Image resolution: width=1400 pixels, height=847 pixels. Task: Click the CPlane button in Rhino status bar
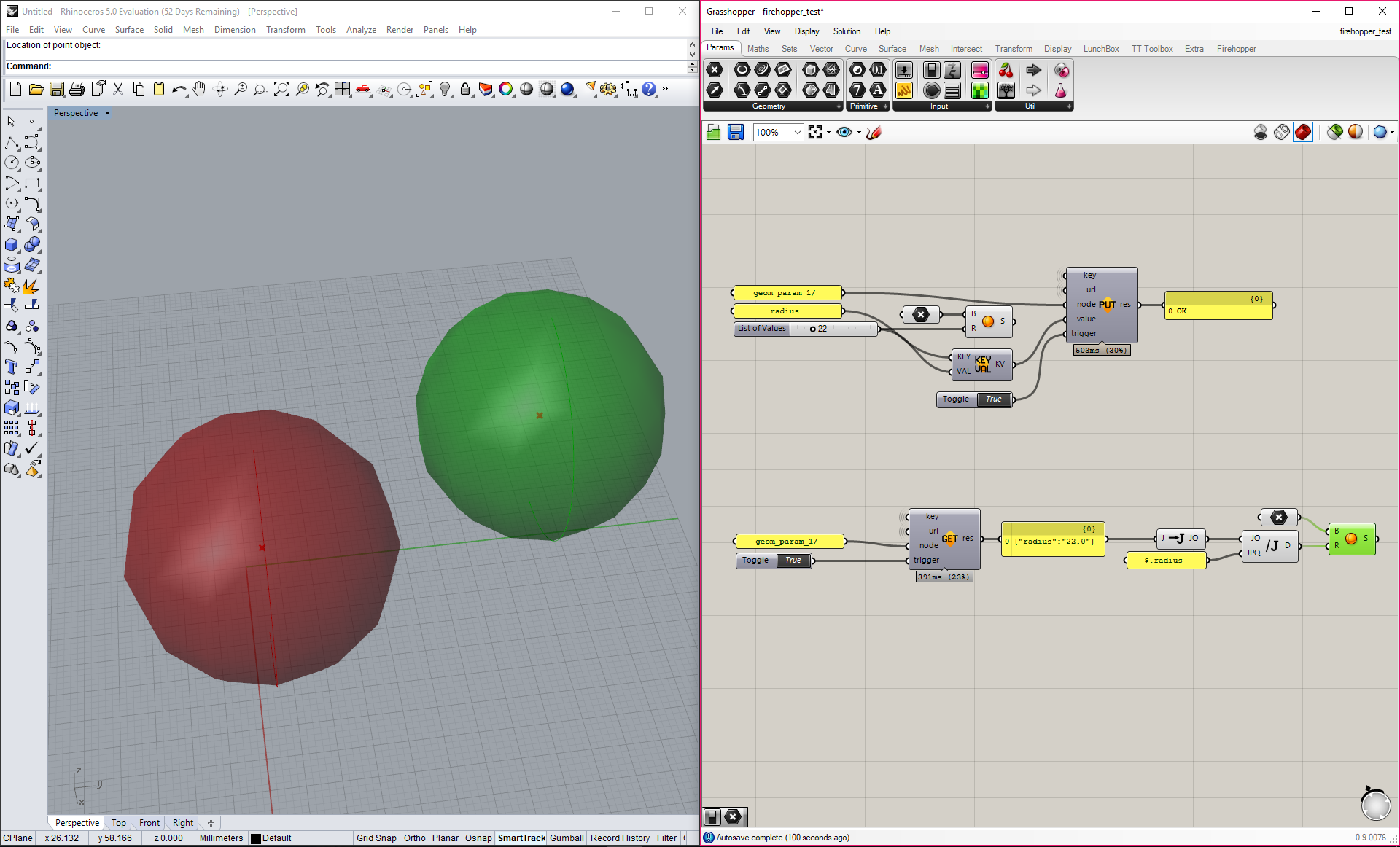[18, 838]
